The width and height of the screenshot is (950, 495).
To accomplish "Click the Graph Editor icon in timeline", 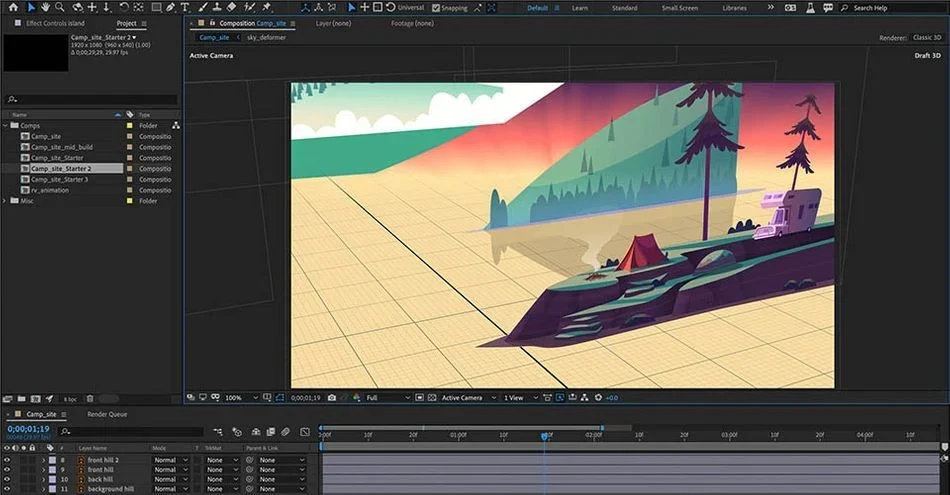I will [x=305, y=431].
